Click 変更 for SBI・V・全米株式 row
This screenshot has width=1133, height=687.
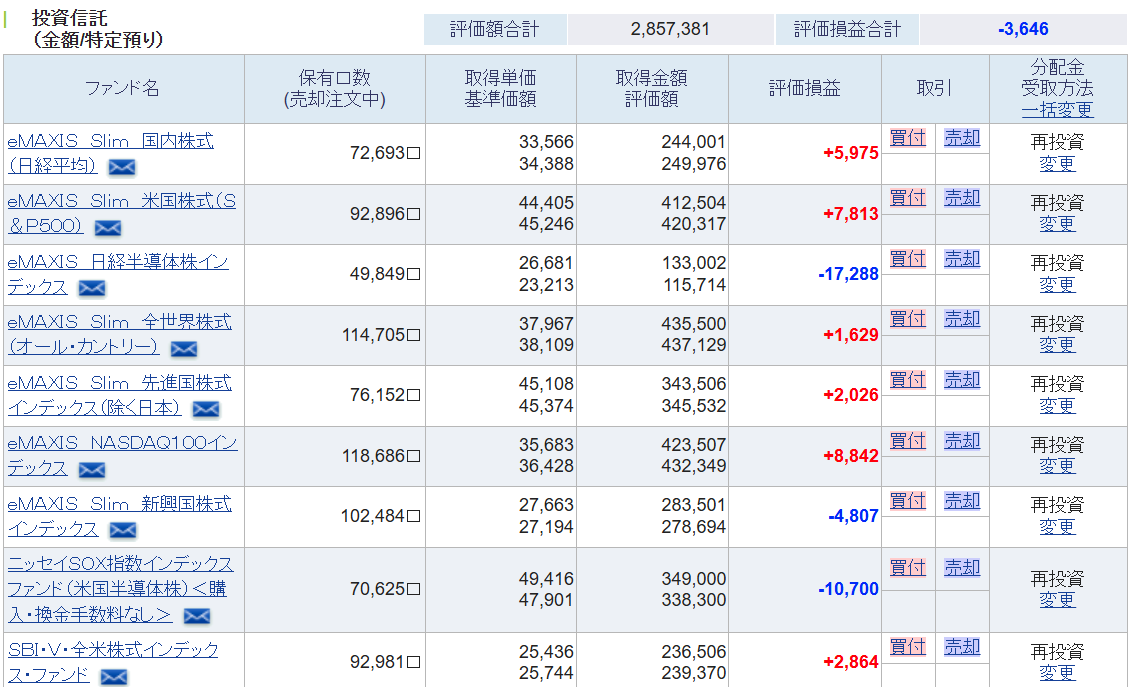[x=1057, y=673]
